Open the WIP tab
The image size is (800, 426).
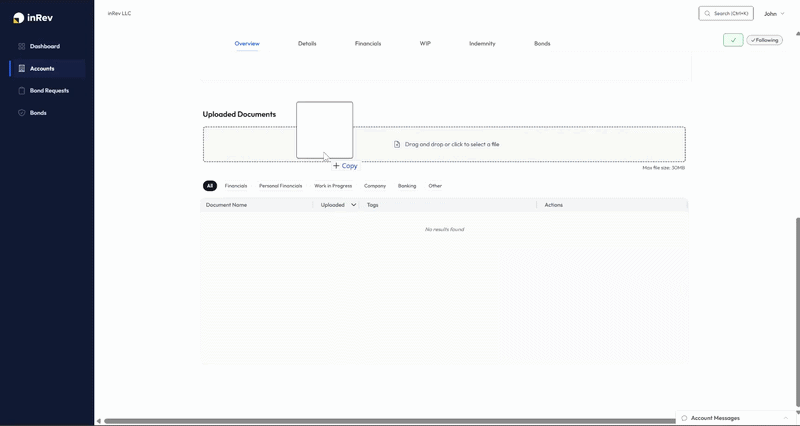425,43
